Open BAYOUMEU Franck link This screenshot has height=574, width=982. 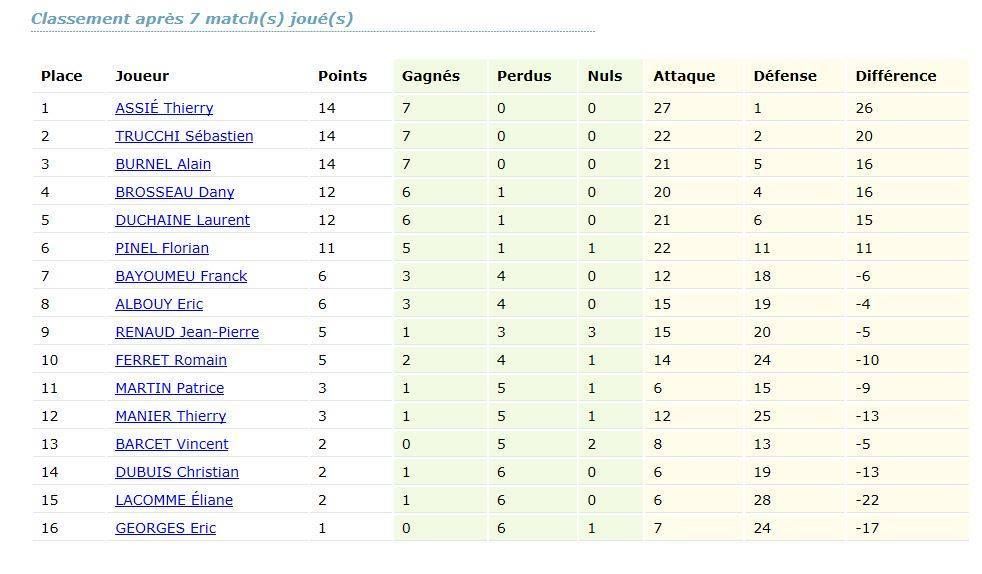pyautogui.click(x=181, y=276)
